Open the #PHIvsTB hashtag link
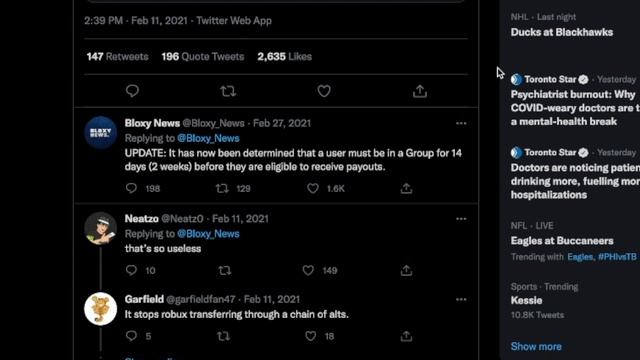 click(x=617, y=257)
